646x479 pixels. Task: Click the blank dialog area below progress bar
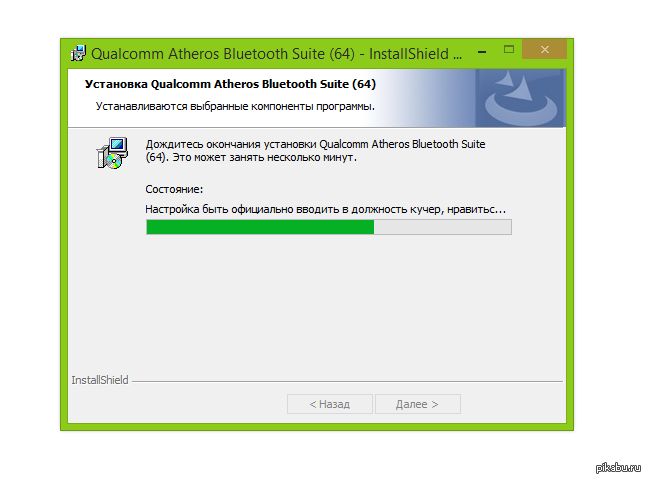[x=317, y=305]
